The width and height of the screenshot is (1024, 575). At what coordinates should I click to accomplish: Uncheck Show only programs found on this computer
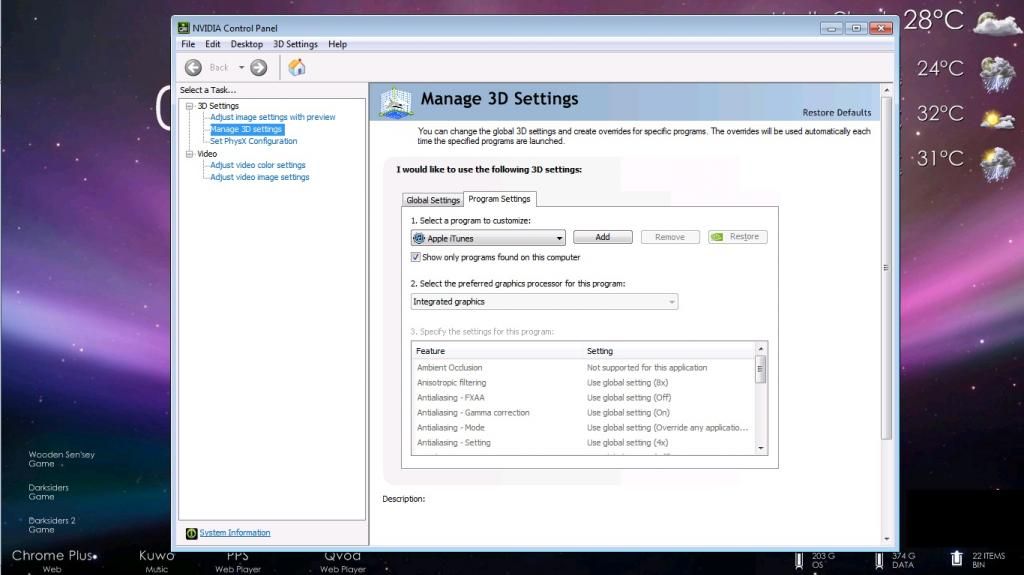416,257
